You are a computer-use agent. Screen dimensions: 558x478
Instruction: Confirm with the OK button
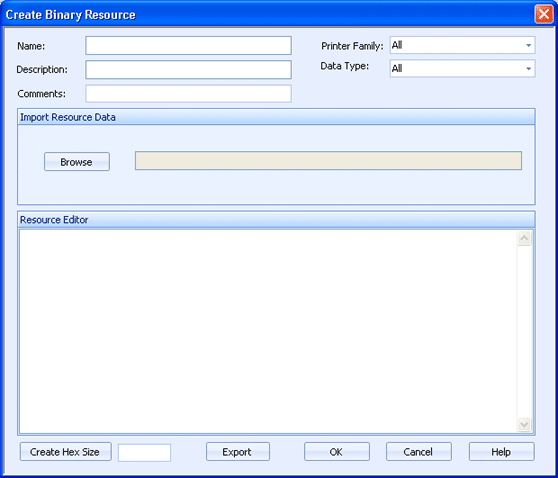[x=337, y=452]
